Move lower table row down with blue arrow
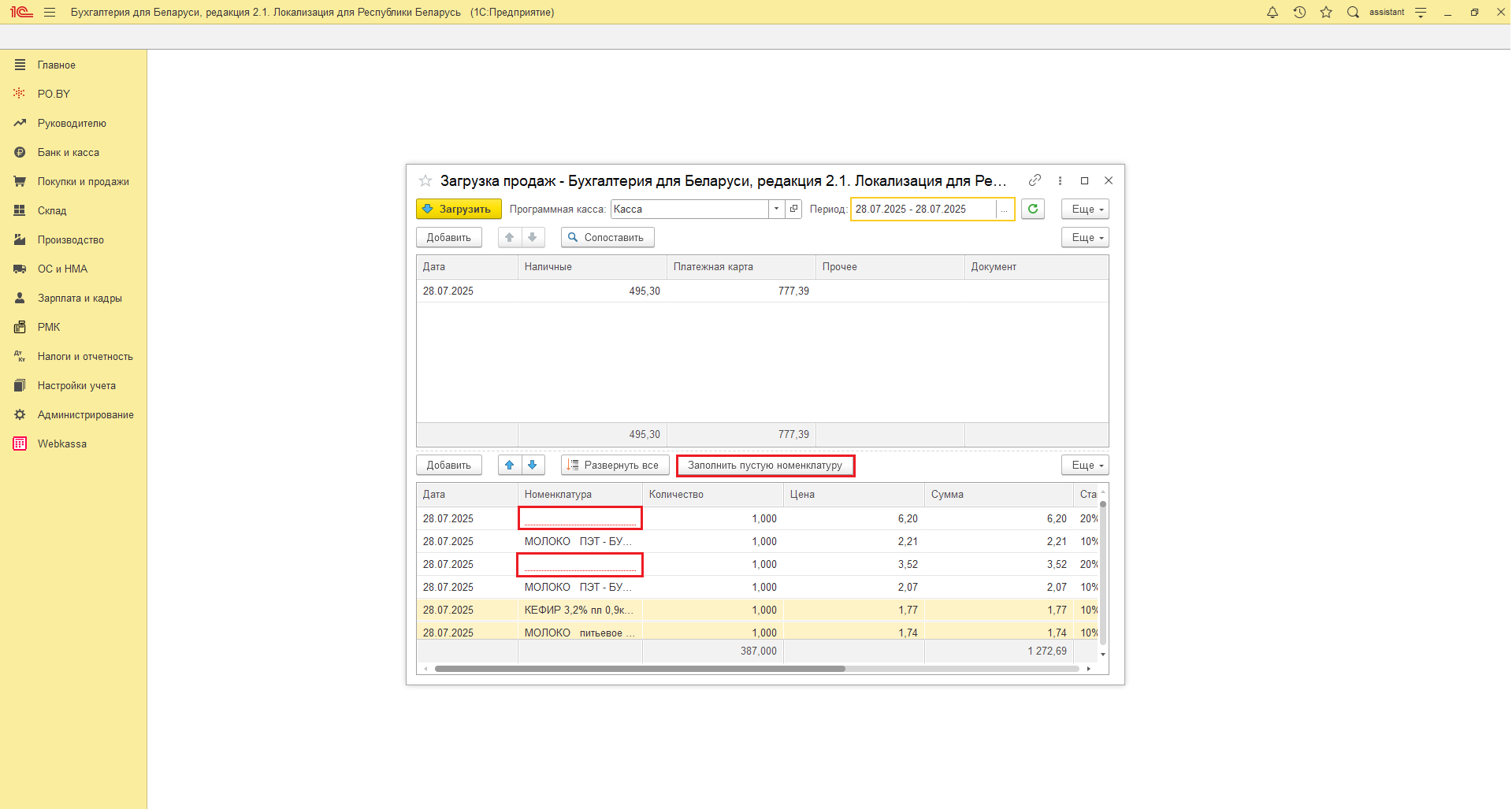The width and height of the screenshot is (1512, 809). [533, 465]
